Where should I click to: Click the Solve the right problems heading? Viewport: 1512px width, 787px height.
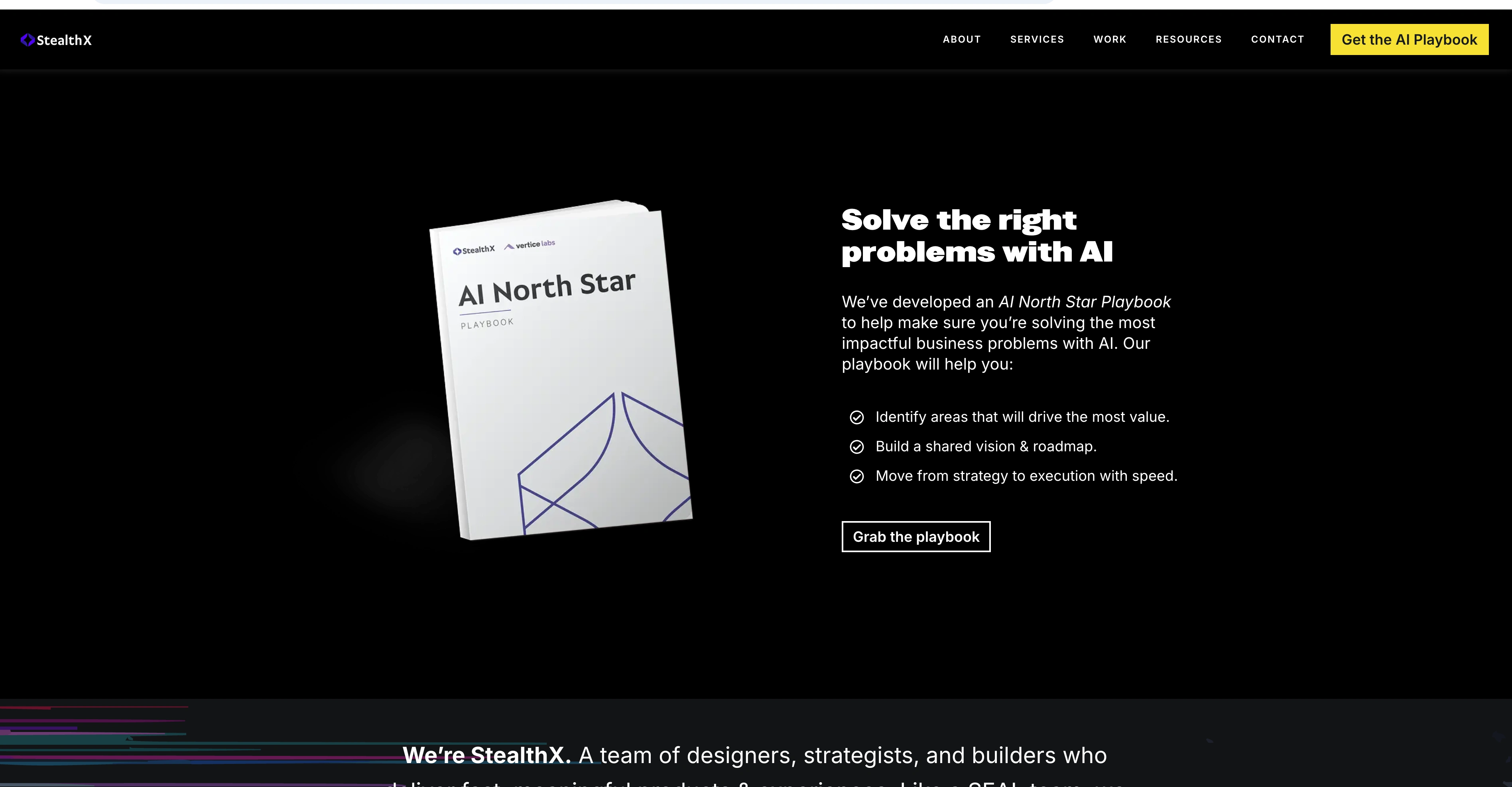(x=976, y=236)
